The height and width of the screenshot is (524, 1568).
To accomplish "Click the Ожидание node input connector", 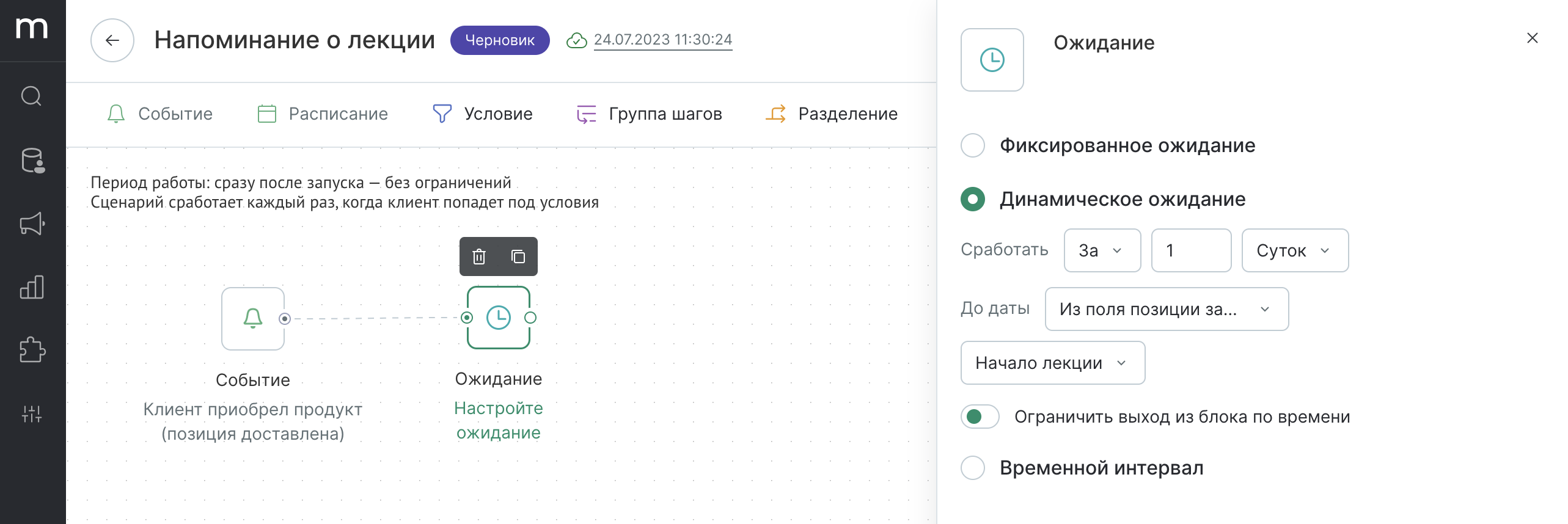I will click(x=467, y=318).
